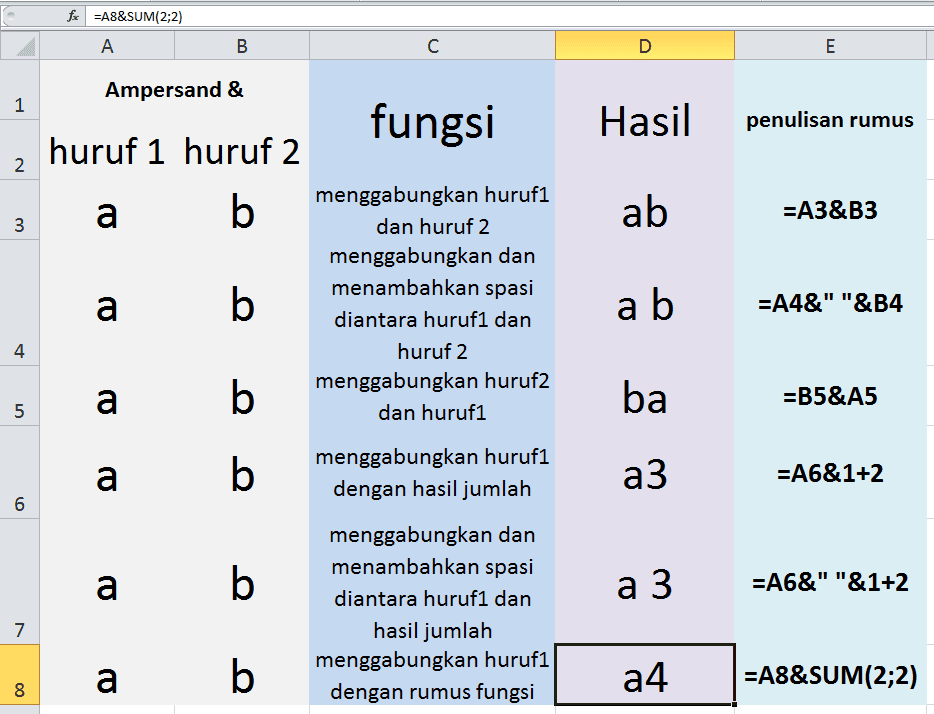The image size is (934, 714).
Task: Click cell A7 containing 'a'
Action: pos(107,582)
